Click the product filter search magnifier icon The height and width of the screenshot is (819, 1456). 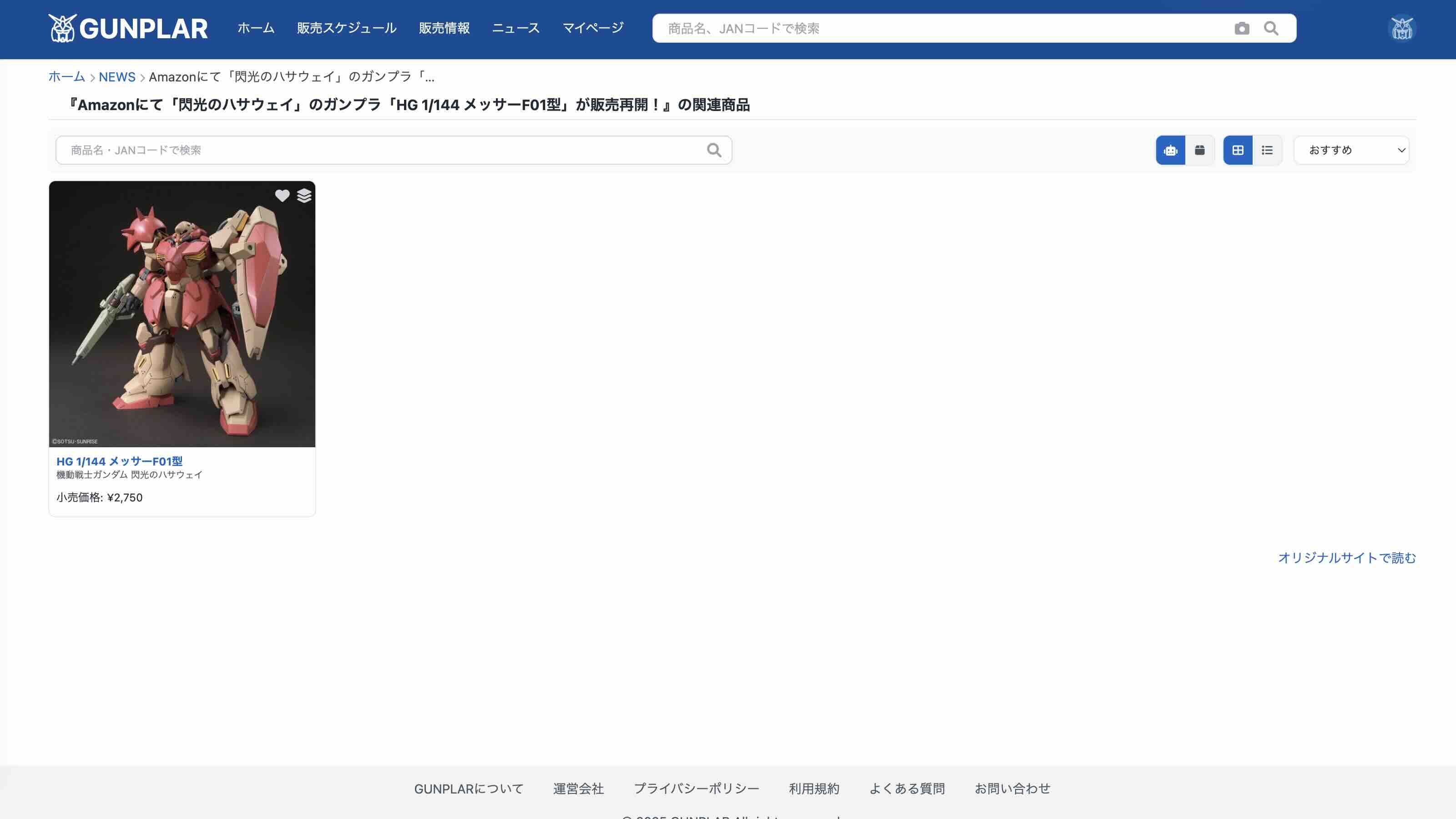(714, 150)
